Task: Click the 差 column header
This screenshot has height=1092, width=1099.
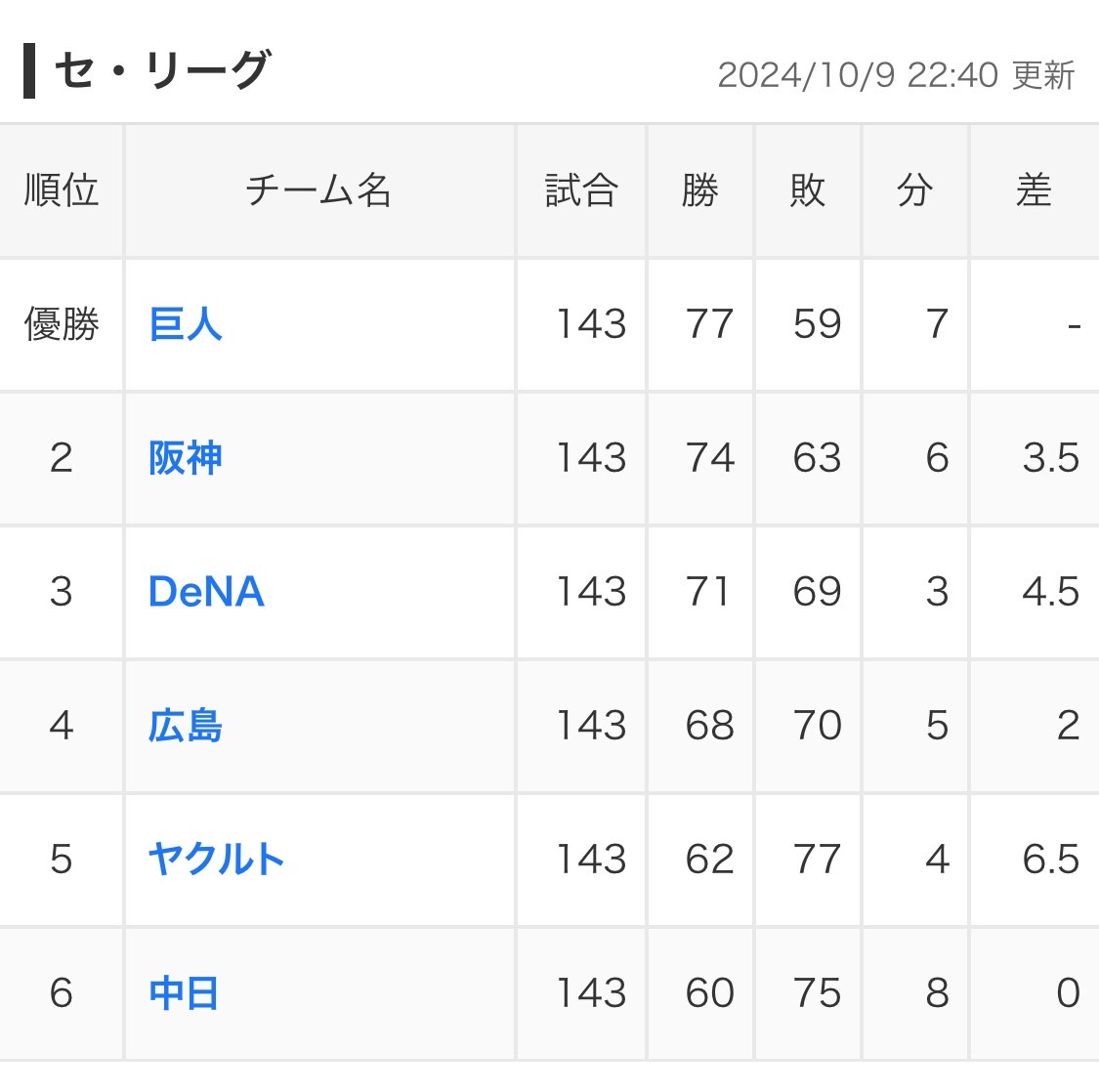Action: pos(1034,190)
